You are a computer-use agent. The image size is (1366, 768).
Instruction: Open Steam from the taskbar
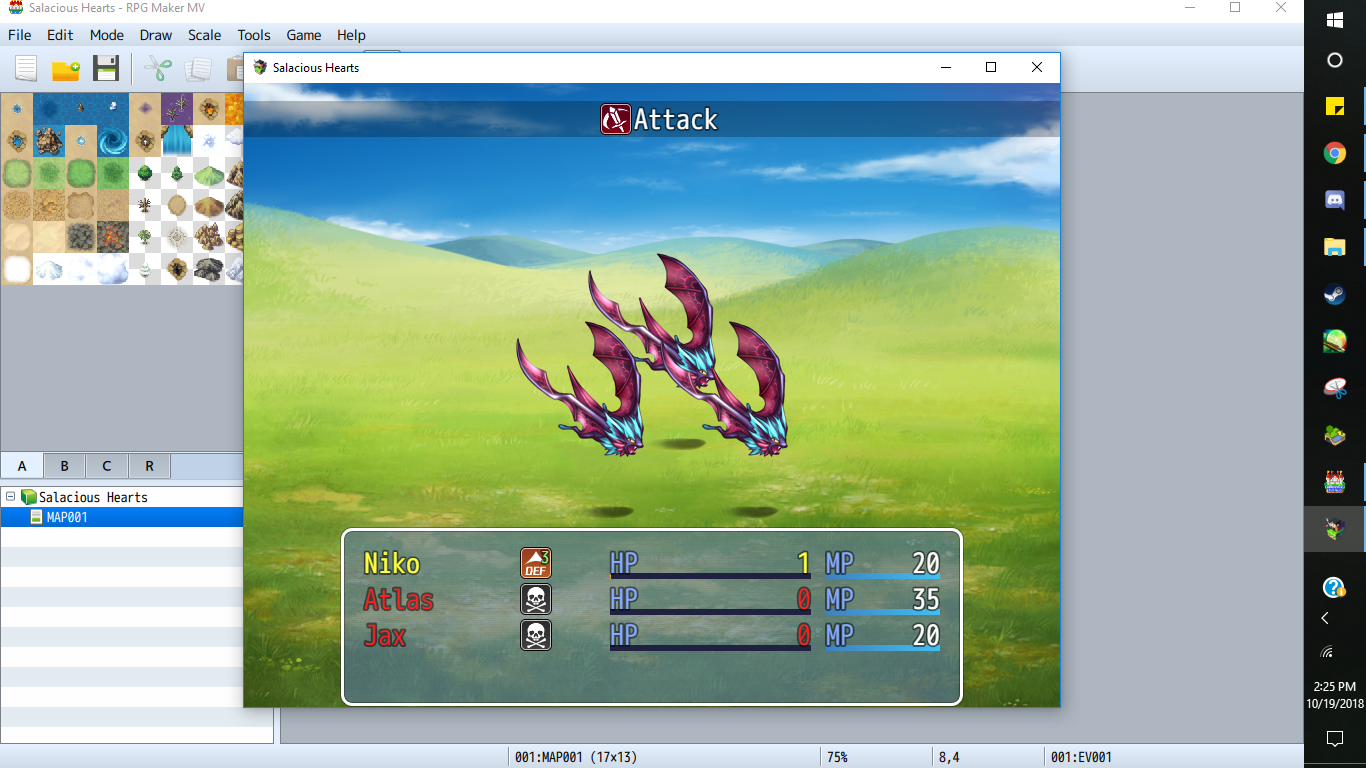[1334, 294]
